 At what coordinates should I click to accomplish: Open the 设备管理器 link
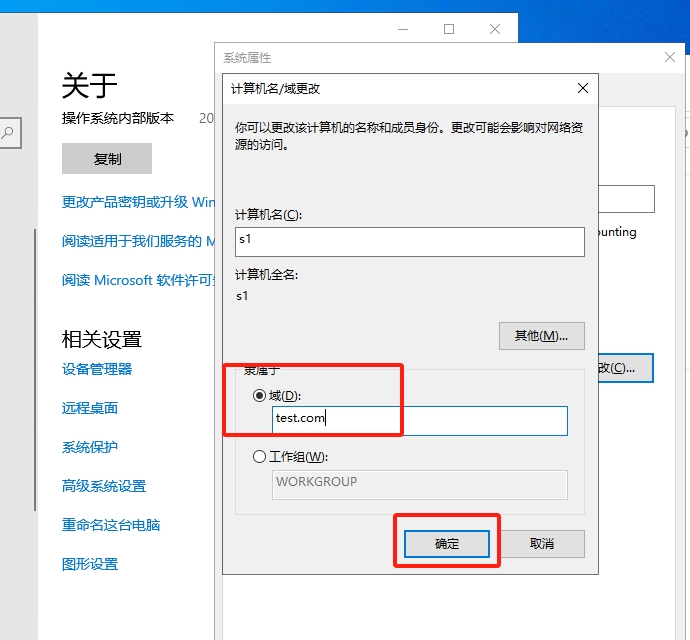[x=97, y=369]
